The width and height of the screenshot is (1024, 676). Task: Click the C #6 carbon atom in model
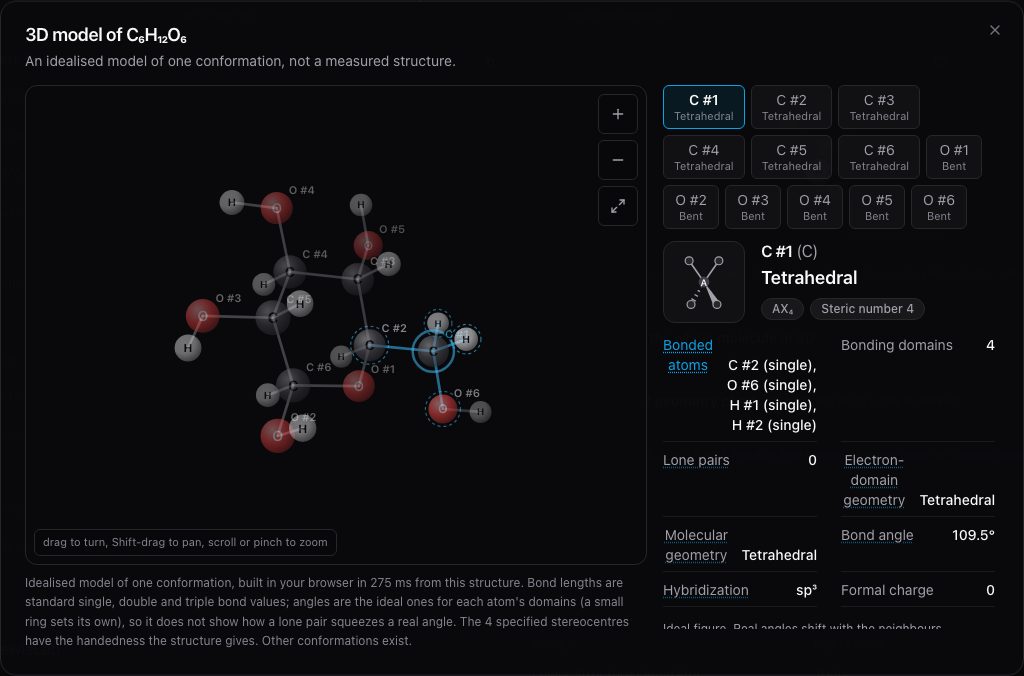click(x=293, y=386)
